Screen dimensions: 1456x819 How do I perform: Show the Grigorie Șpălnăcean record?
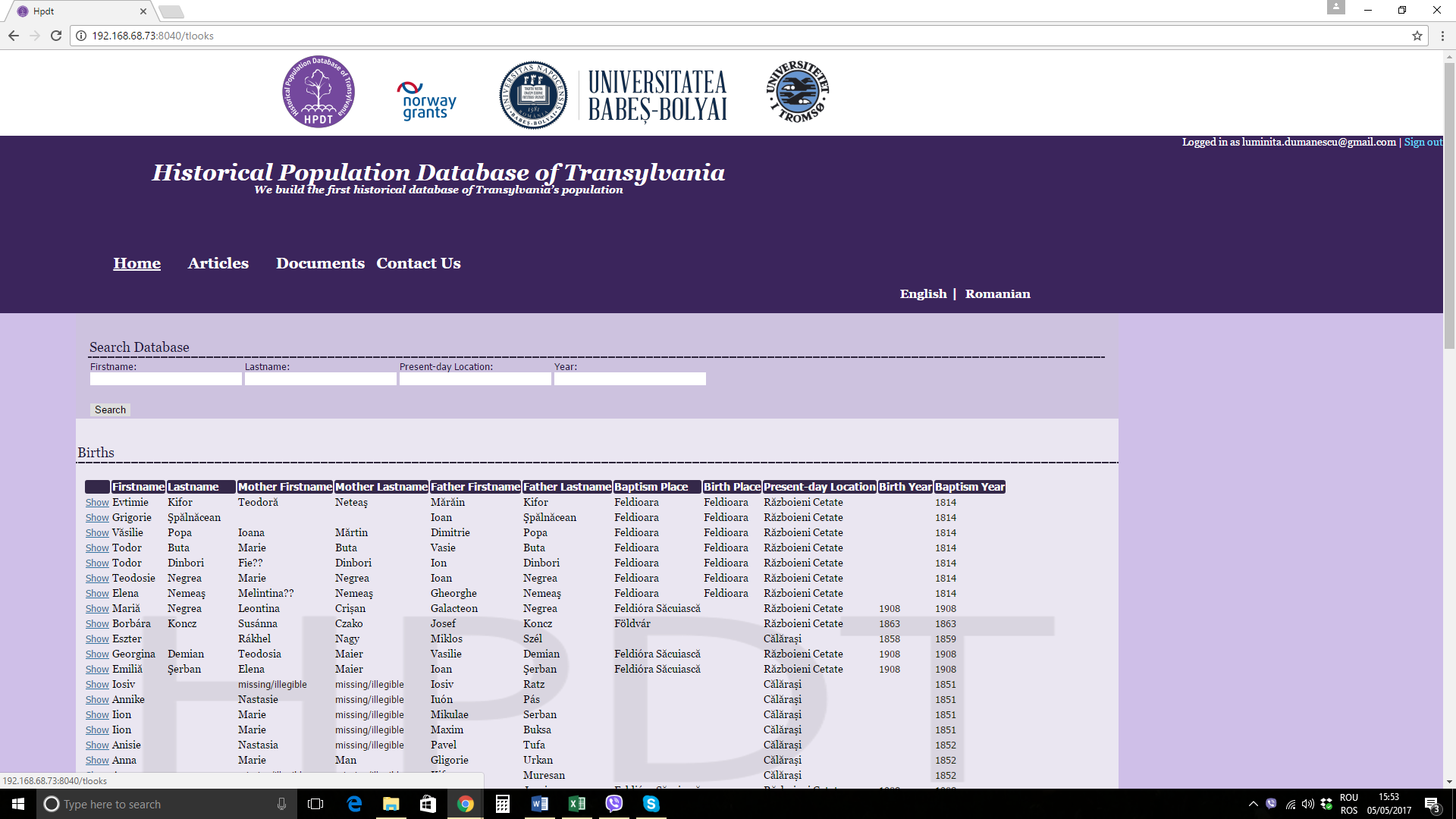[x=97, y=518]
